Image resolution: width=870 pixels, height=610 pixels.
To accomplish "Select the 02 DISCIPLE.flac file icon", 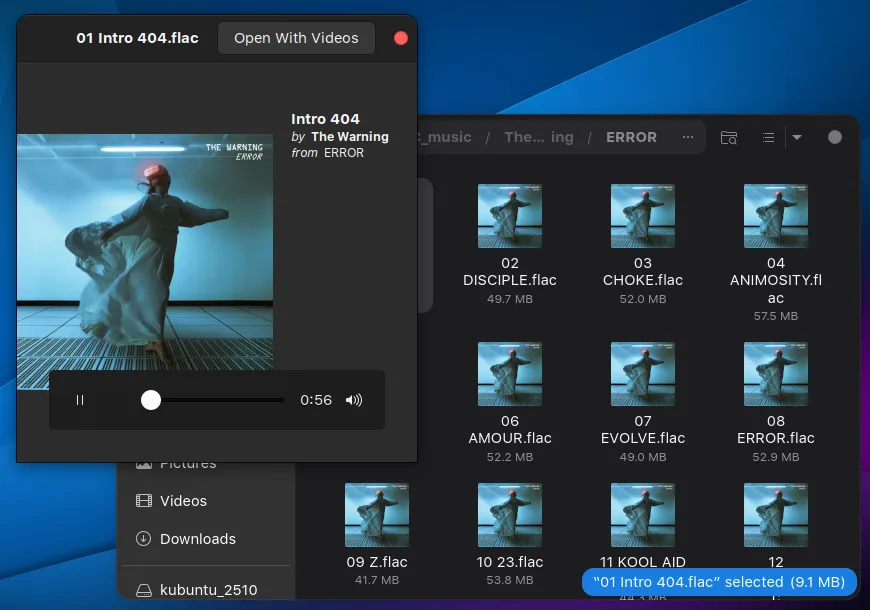I will click(510, 216).
